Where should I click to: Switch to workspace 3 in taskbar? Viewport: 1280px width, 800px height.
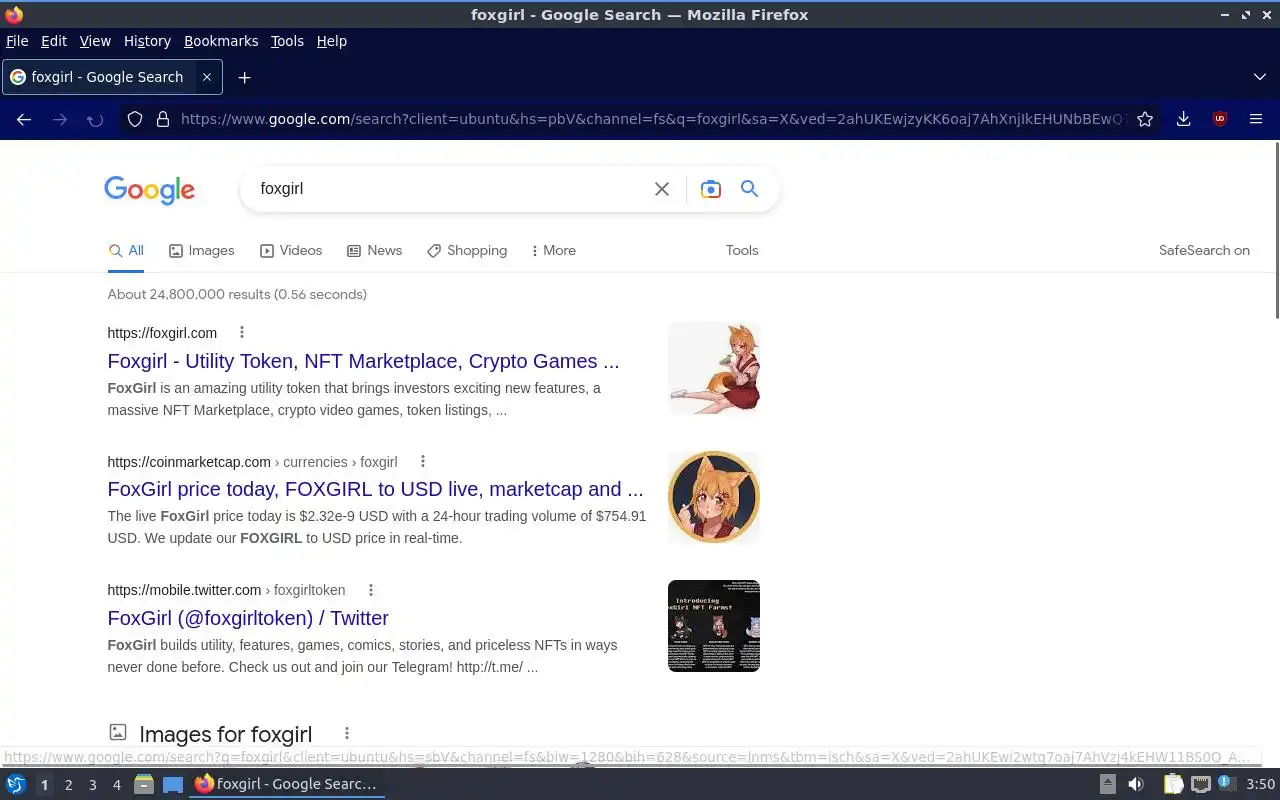tap(92, 785)
